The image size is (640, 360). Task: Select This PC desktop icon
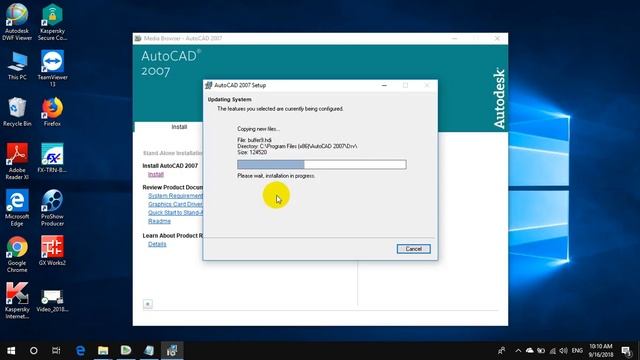pos(17,65)
